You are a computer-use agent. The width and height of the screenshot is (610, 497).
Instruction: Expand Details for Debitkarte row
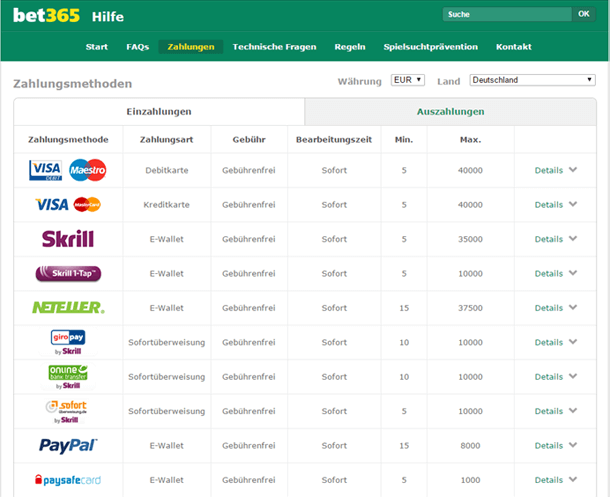556,170
